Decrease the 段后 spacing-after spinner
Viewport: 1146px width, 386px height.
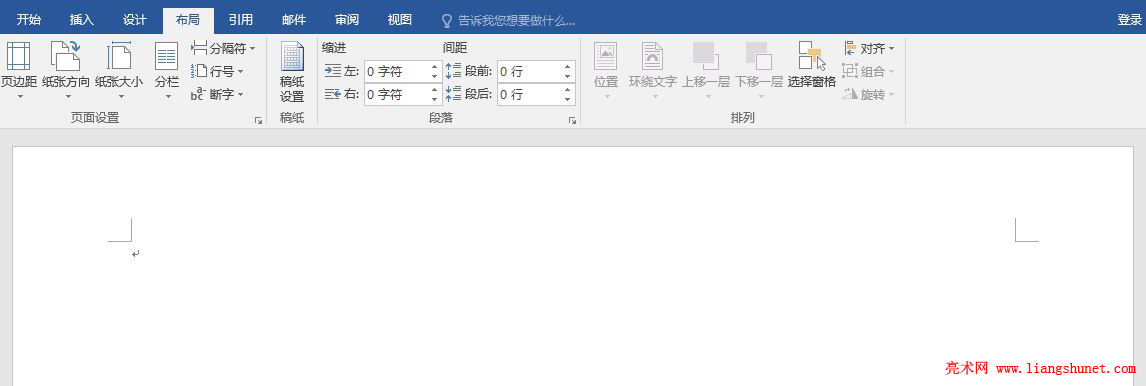pos(567,99)
